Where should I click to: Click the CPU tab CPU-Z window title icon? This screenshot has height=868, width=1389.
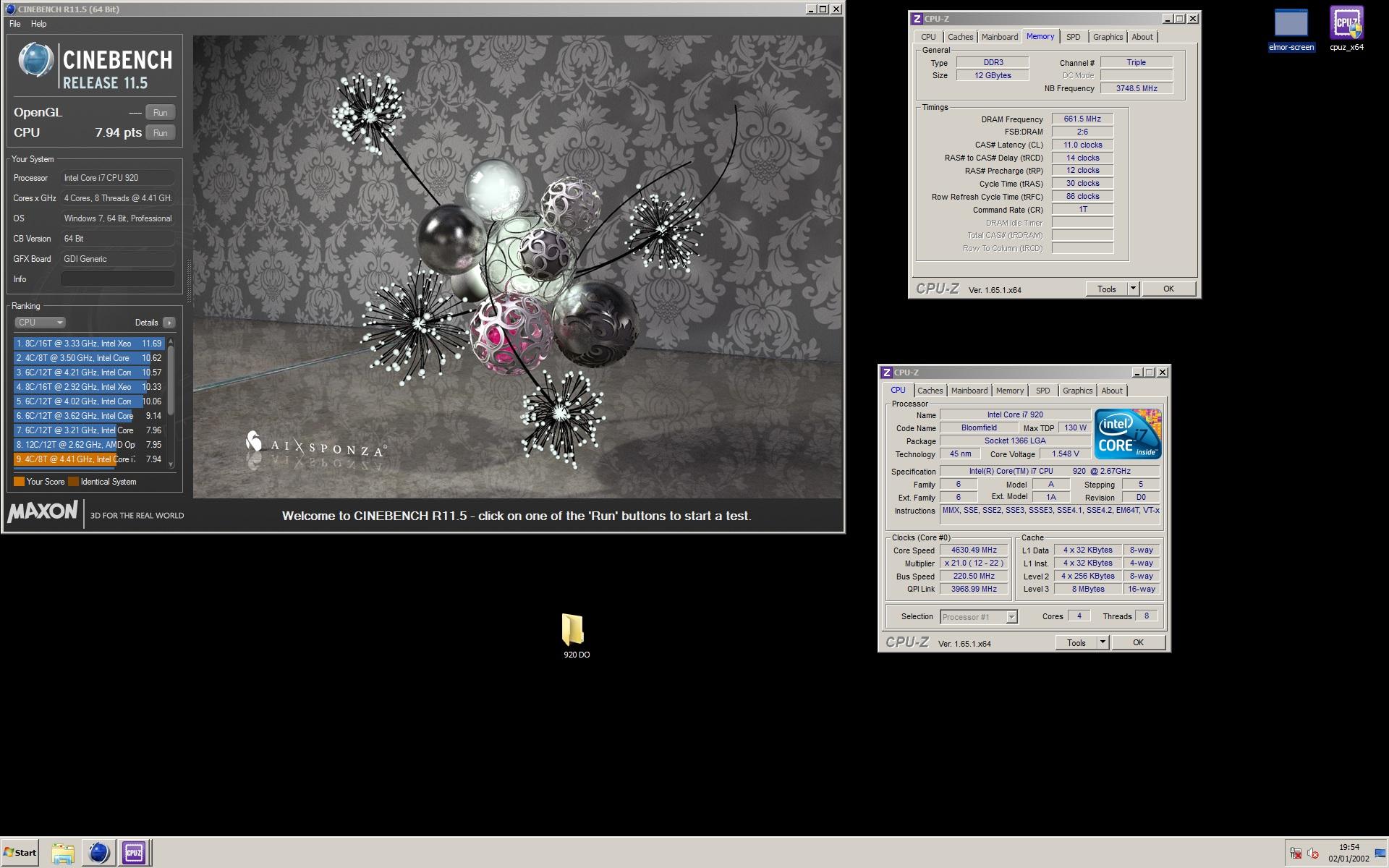887,373
